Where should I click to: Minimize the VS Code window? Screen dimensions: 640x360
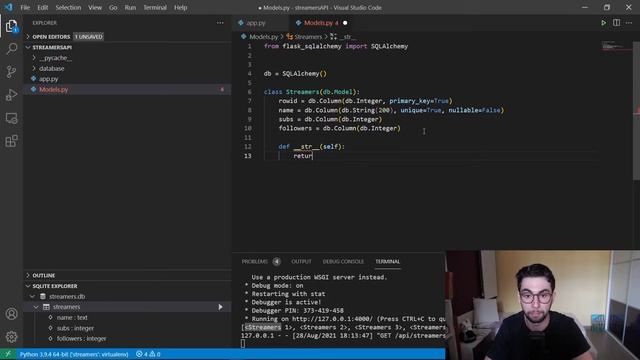pos(584,7)
